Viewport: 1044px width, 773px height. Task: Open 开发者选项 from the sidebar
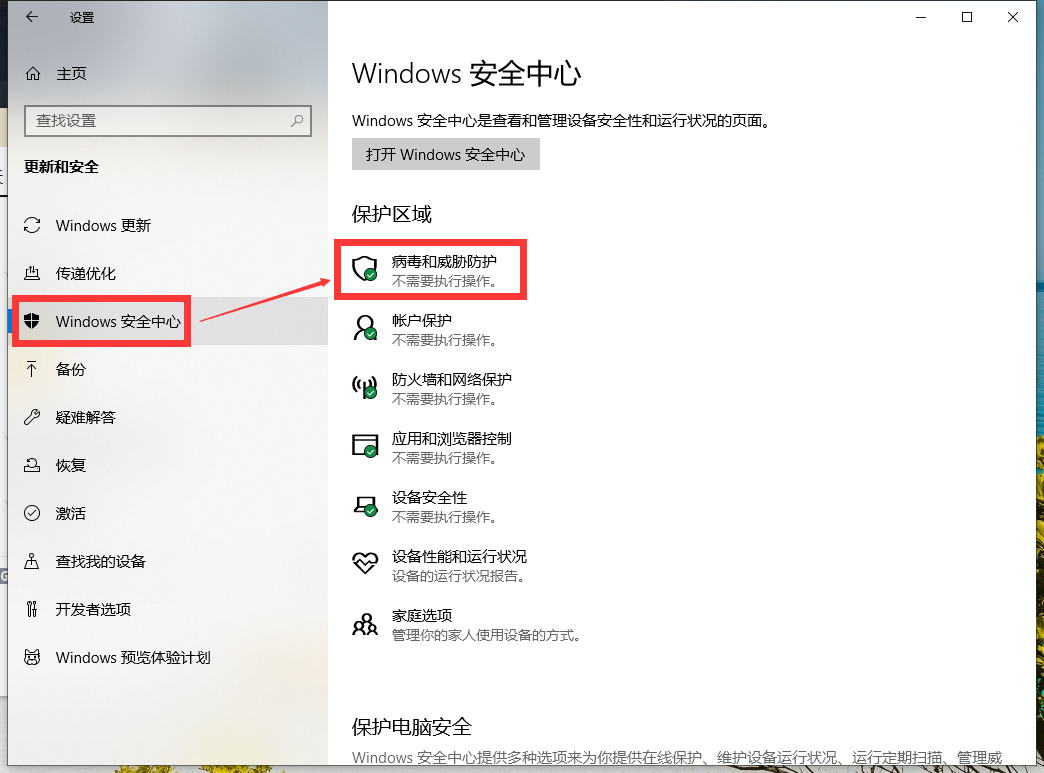coord(168,609)
